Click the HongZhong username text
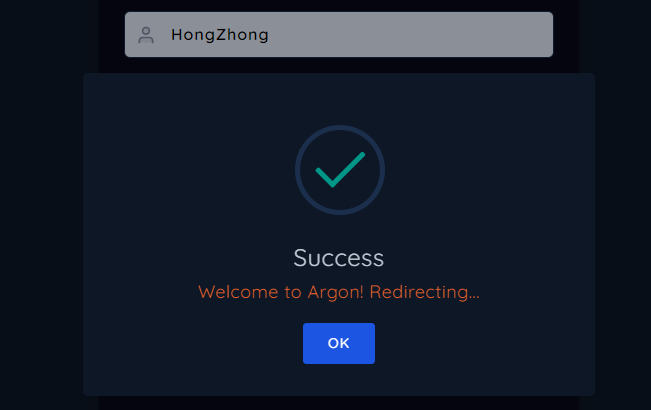Viewport: 651px width, 410px height. tap(220, 35)
